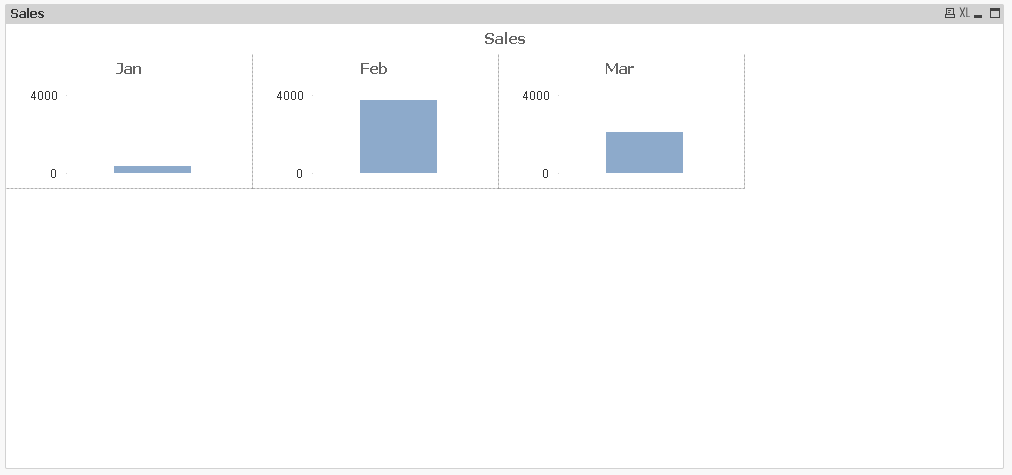Click the 0 axis label in Jan panel
The width and height of the screenshot is (1012, 475).
54,174
